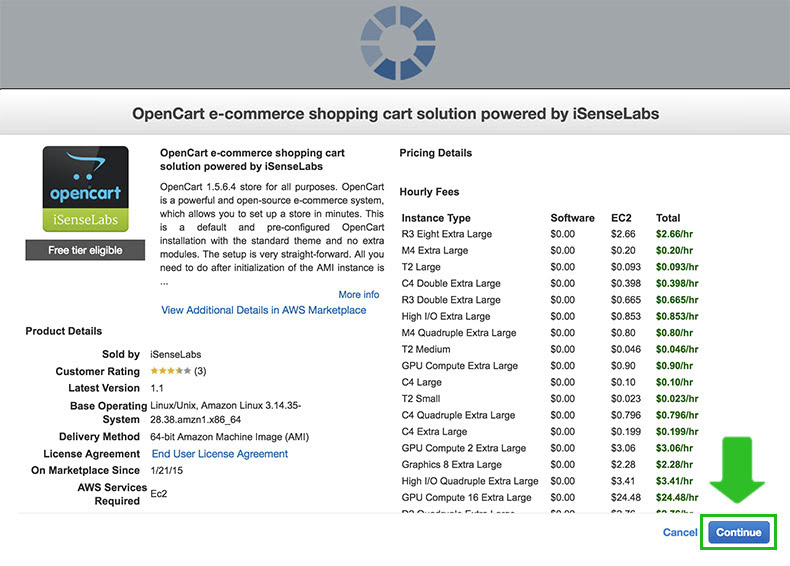This screenshot has width=790, height=566.
Task: Click the Continue button
Action: coord(739,532)
